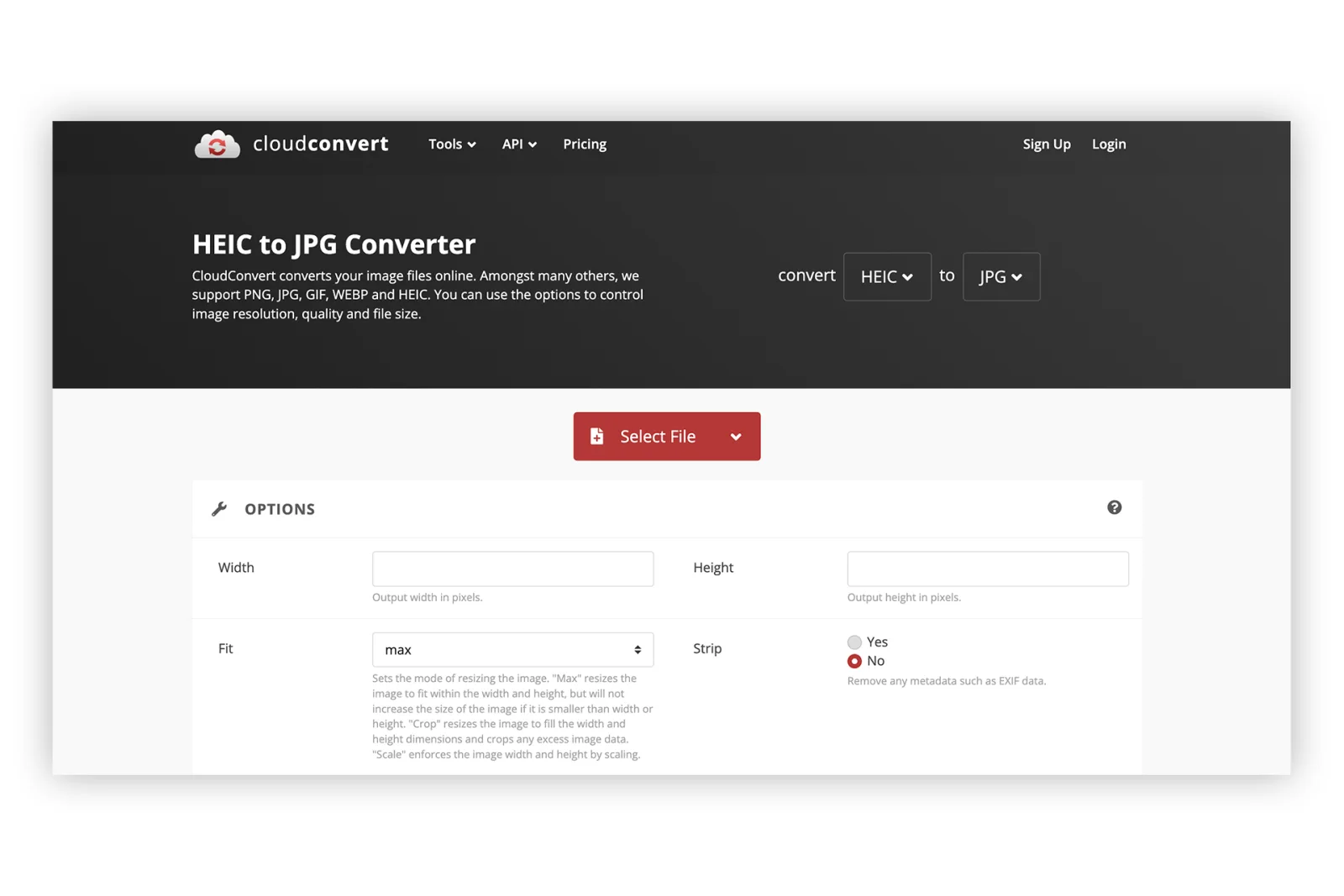Screen dimensions: 1344x896
Task: Click the Height label
Action: (713, 568)
